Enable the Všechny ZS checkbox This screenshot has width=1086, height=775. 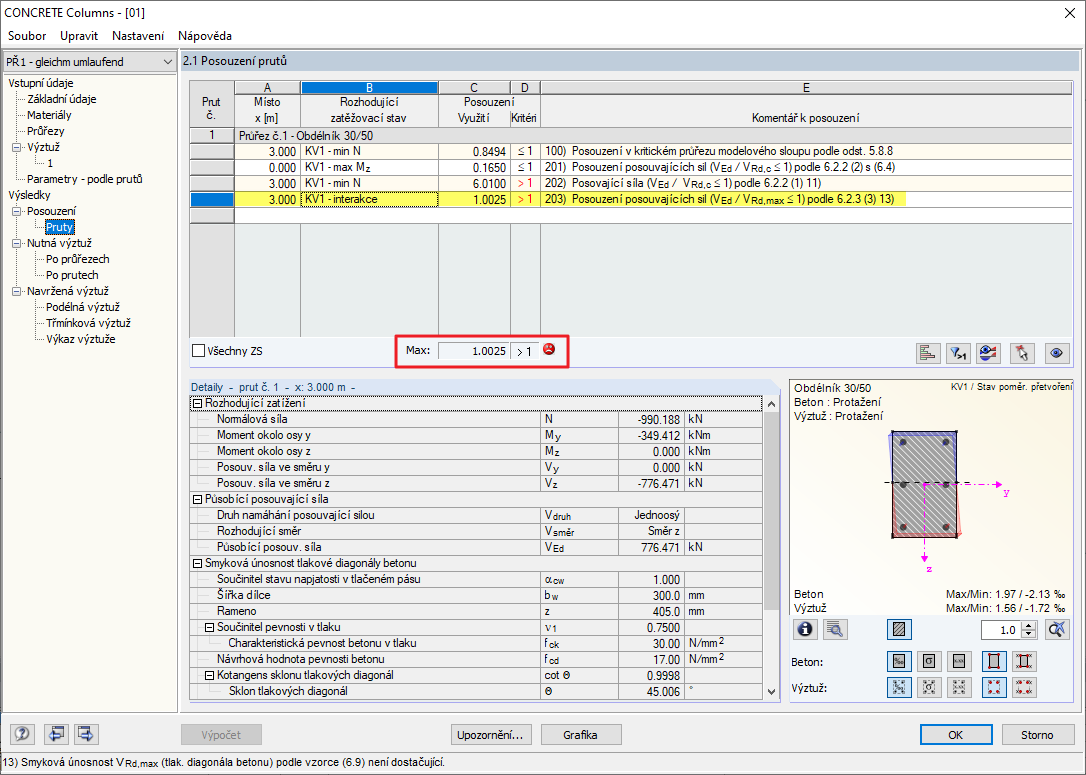pyautogui.click(x=198, y=350)
